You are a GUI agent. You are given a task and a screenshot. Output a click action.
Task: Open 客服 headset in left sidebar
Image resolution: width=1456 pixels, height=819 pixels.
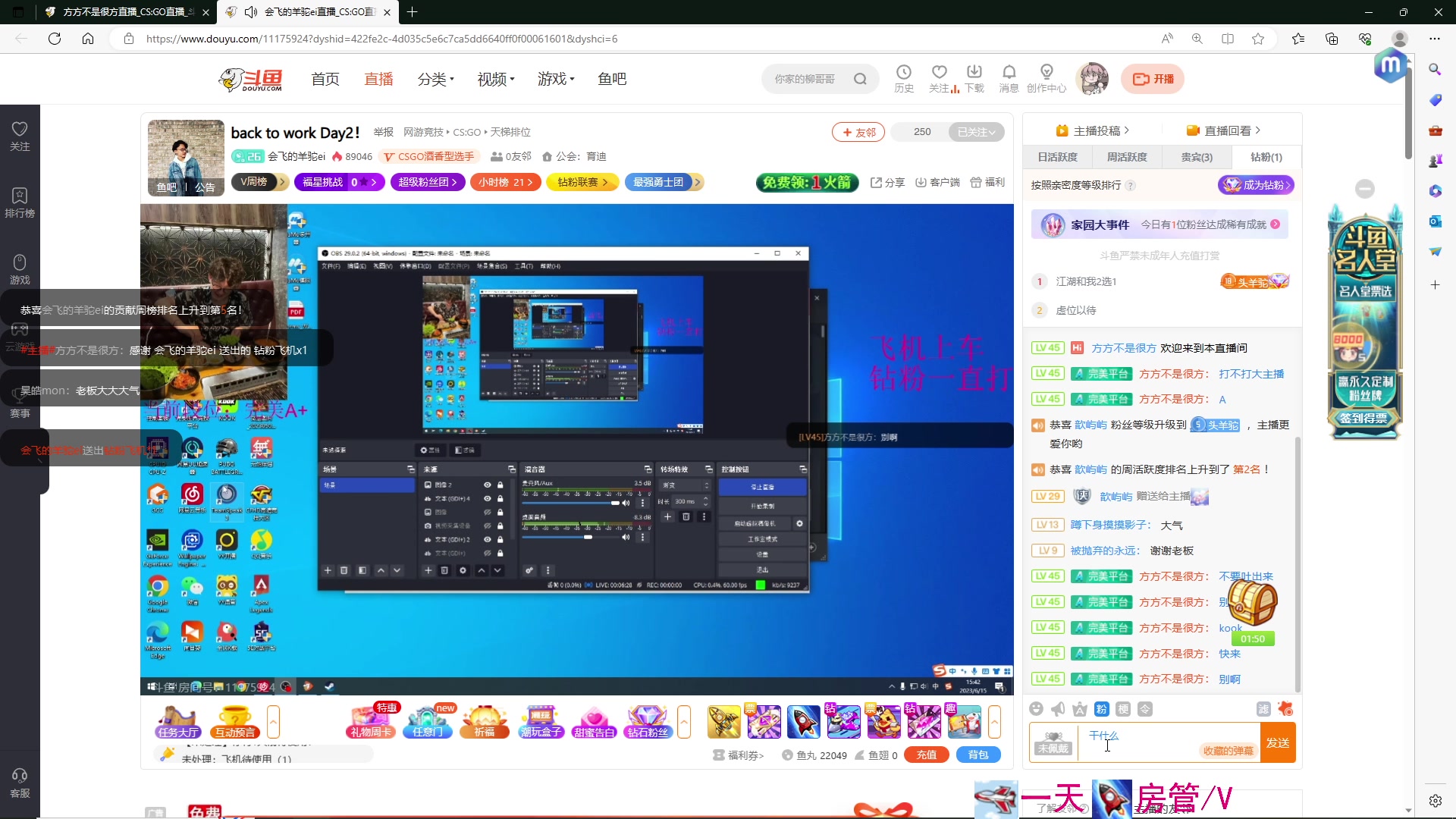pos(20,783)
